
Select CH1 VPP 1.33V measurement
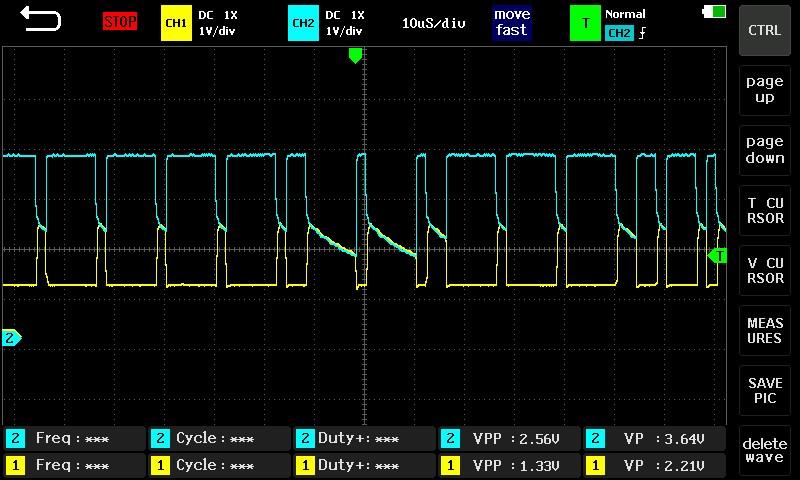pyautogui.click(x=509, y=465)
